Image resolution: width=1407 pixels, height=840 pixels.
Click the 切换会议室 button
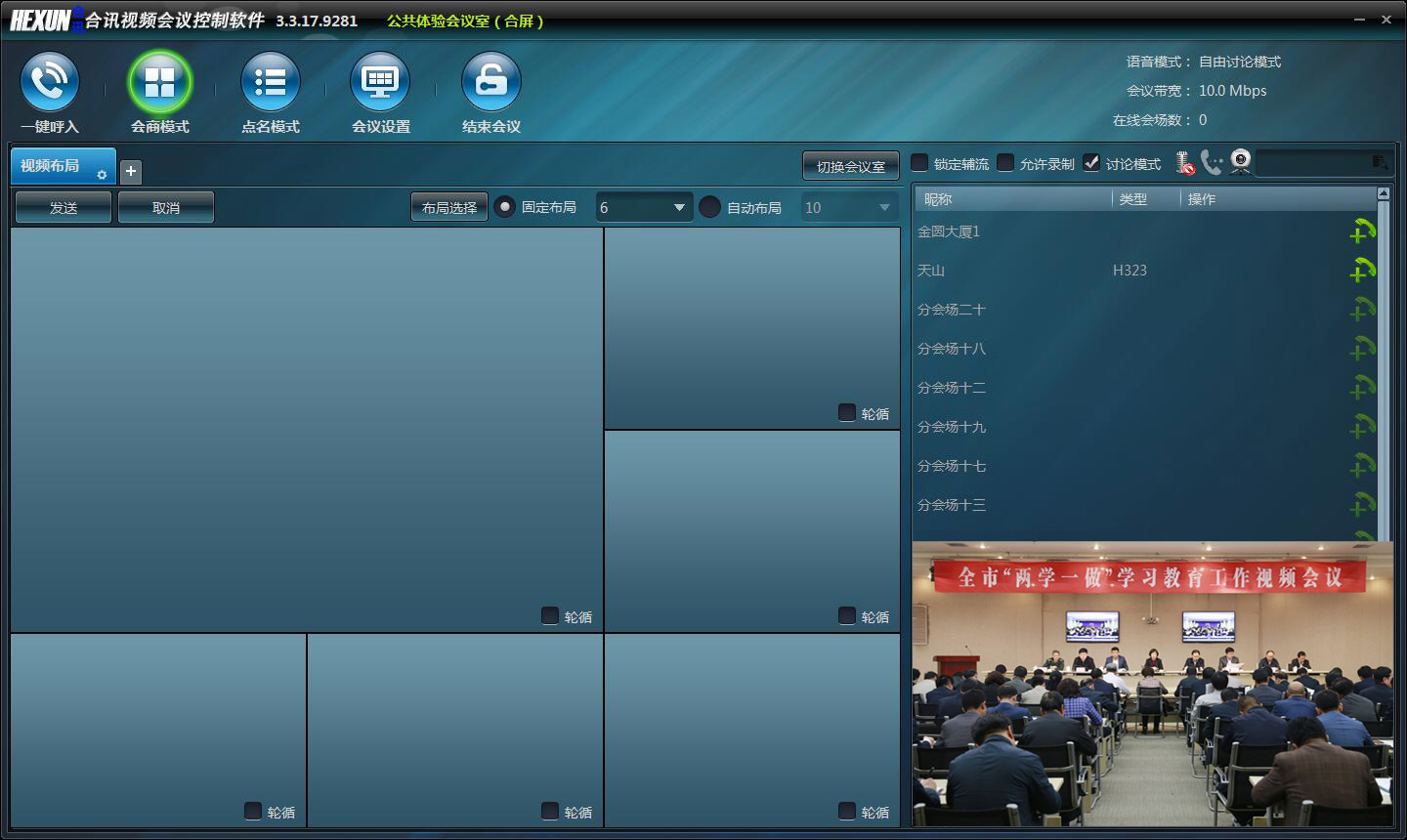click(850, 166)
